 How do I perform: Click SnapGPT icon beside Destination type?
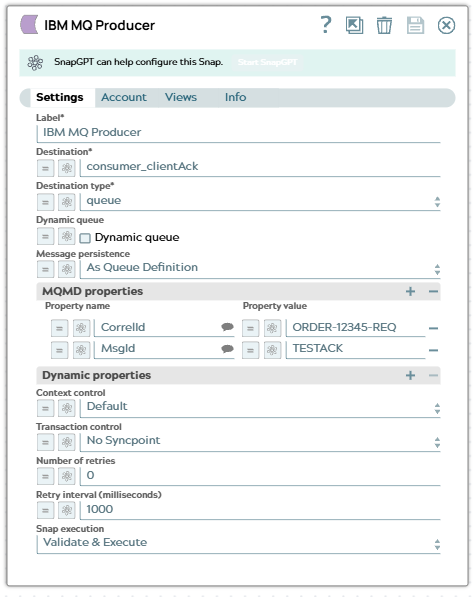coord(67,202)
